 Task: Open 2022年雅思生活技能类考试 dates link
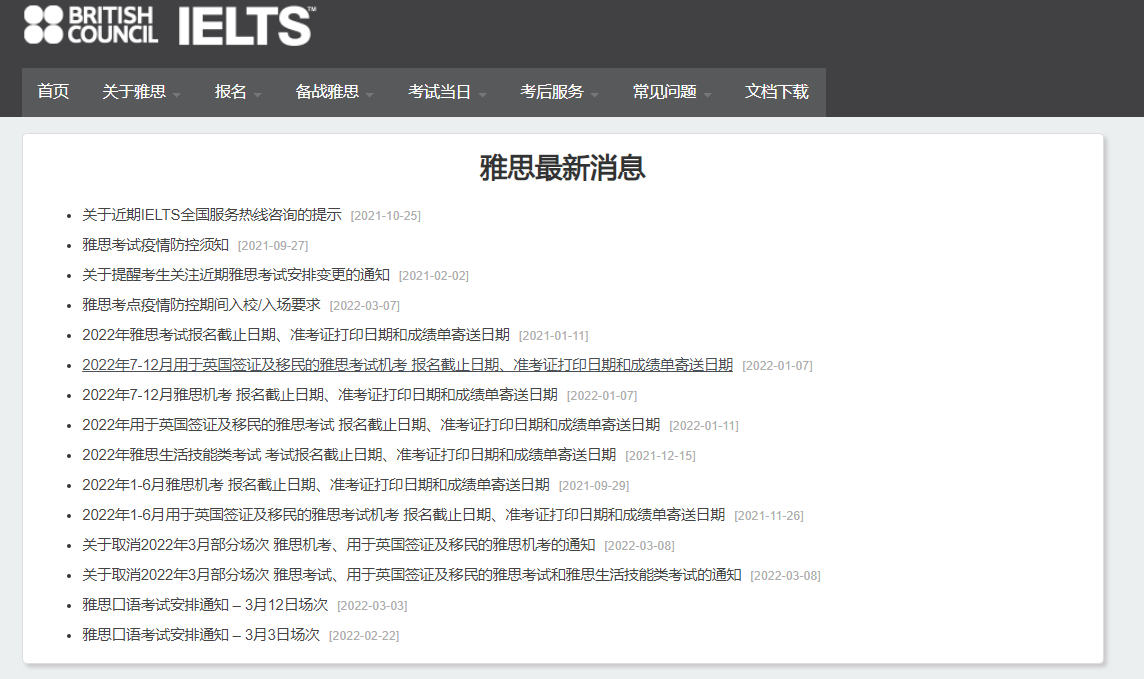[348, 455]
